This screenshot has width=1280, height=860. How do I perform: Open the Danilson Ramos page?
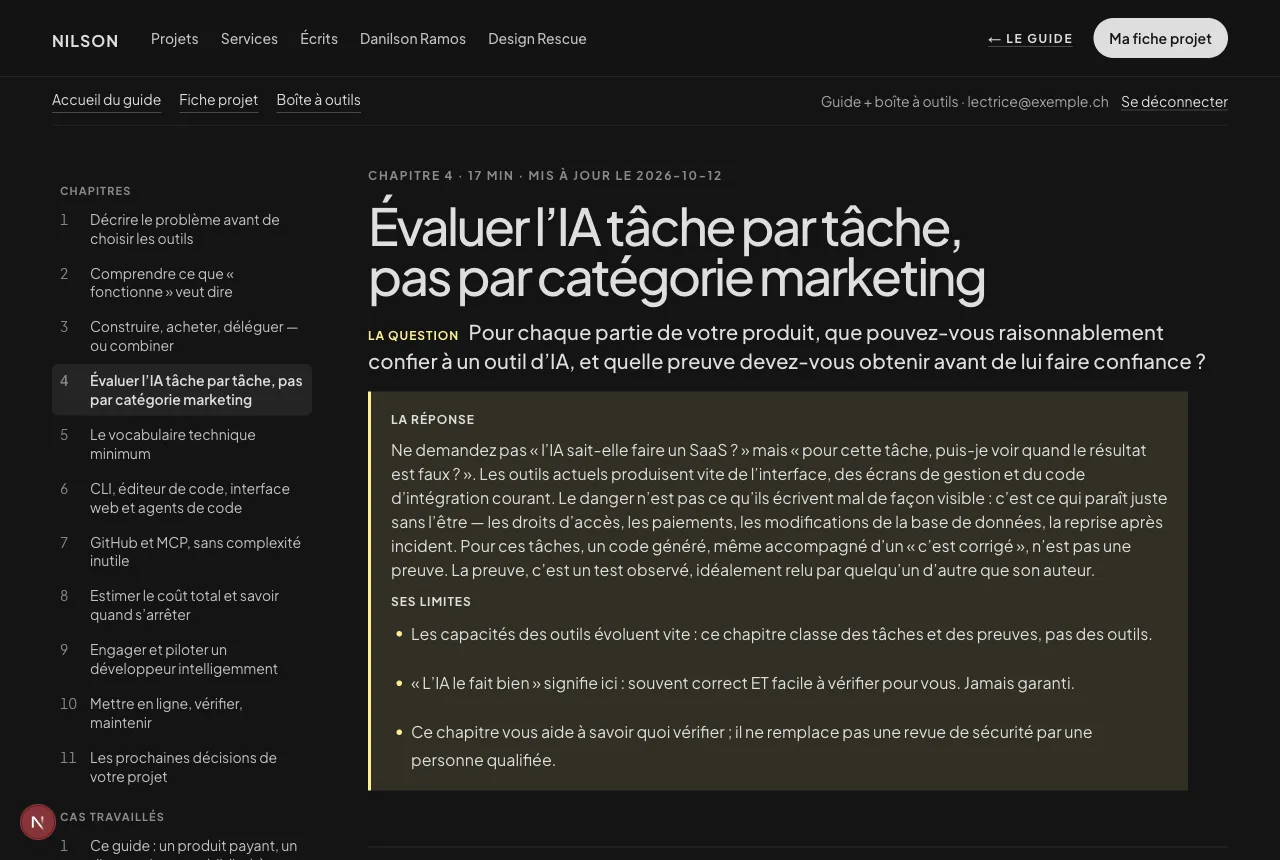[413, 39]
